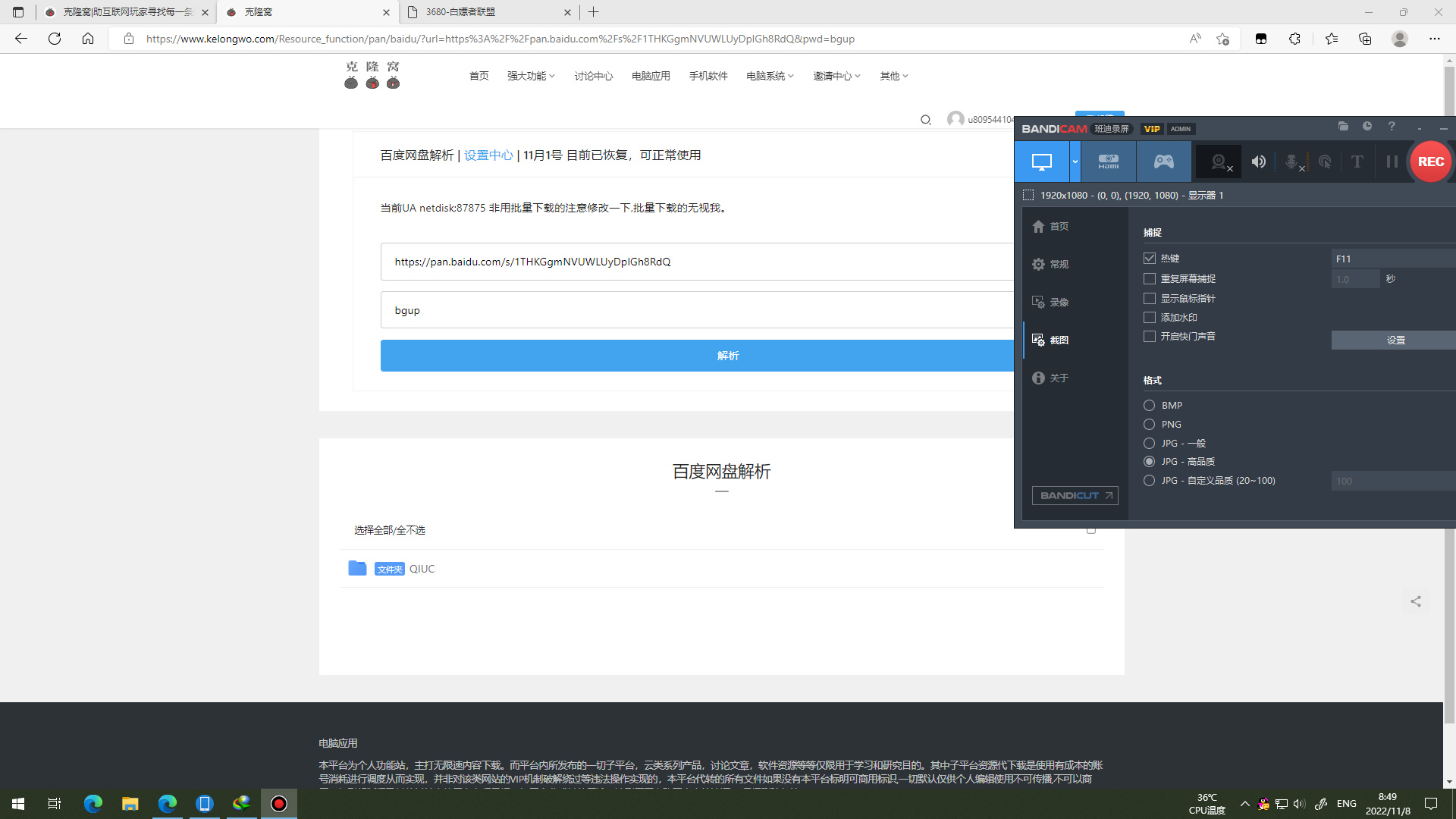Click the site search magnifier icon
Viewport: 1456px width, 819px height.
926,120
